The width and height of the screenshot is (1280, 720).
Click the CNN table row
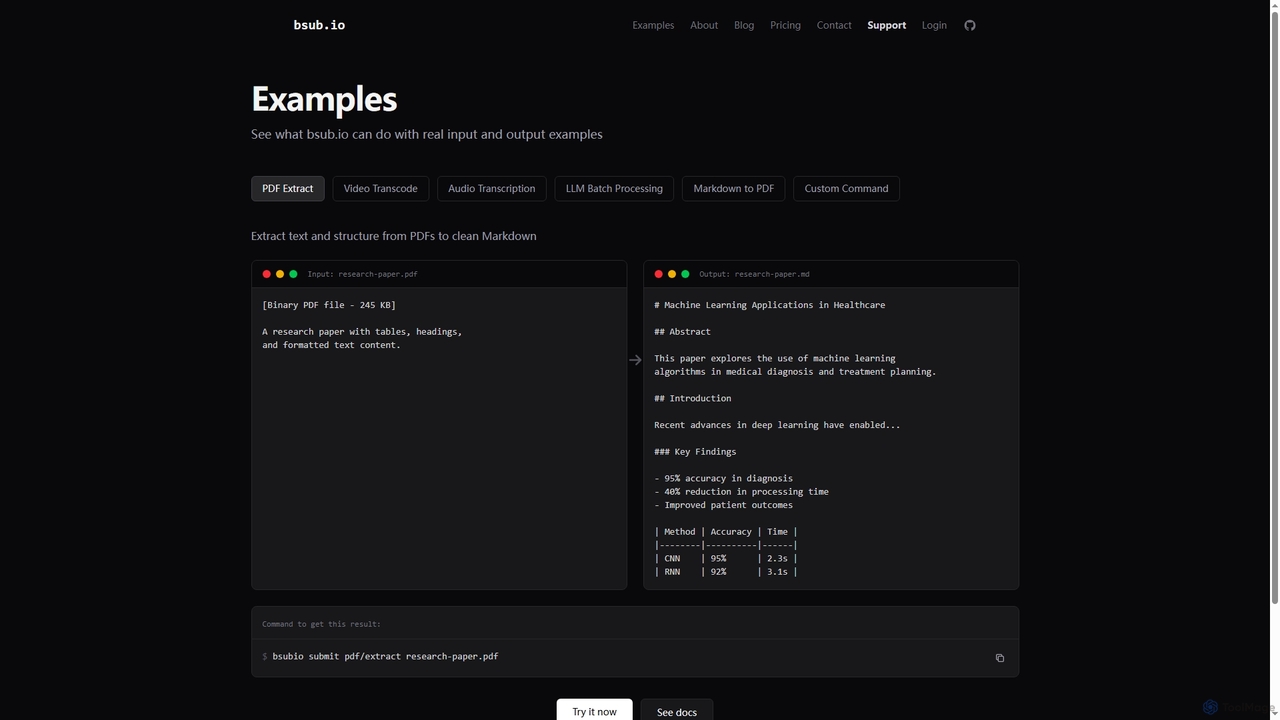click(726, 559)
